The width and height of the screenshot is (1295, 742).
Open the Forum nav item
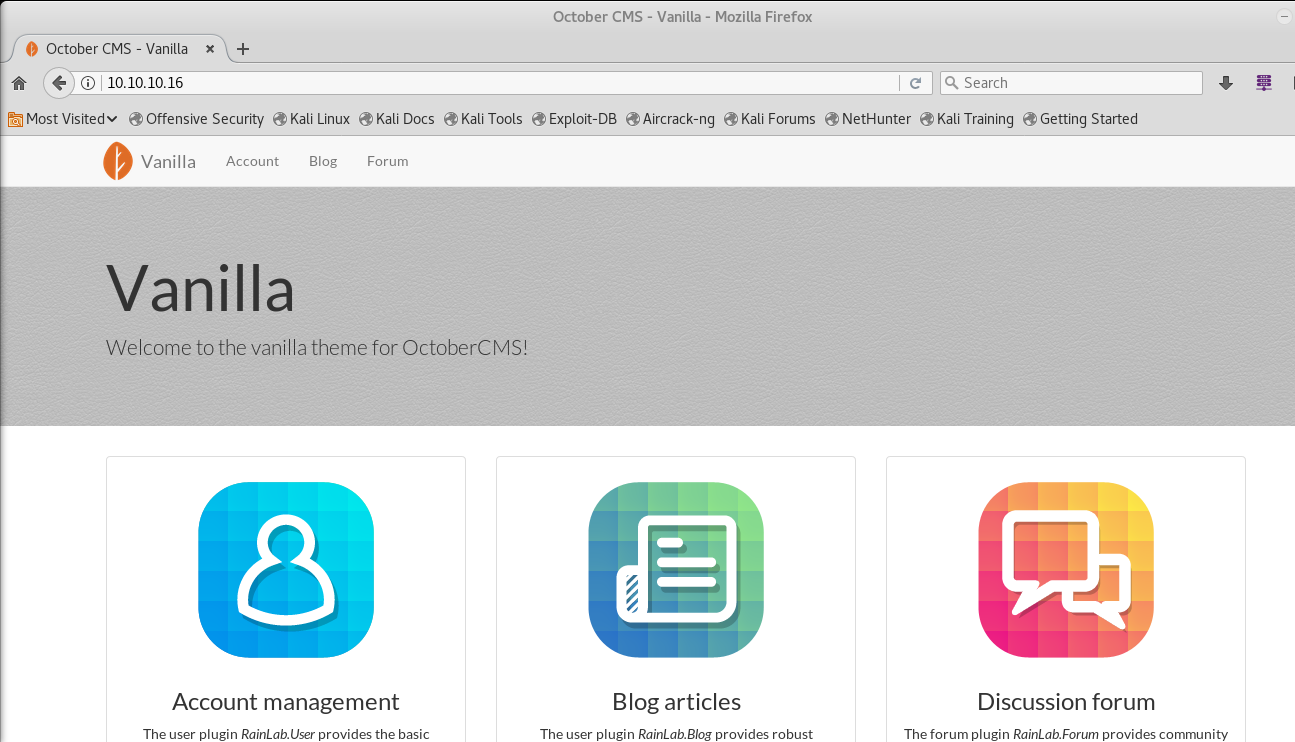click(x=387, y=161)
